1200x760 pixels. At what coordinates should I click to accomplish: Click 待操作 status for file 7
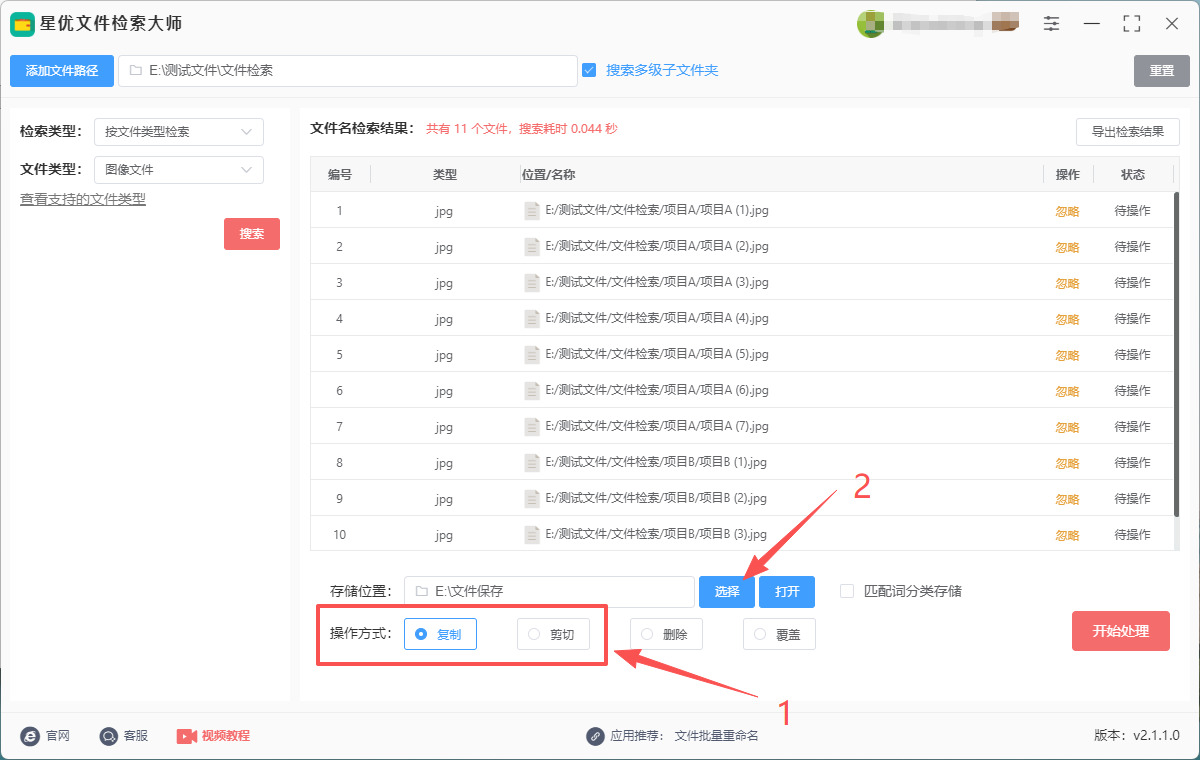1133,427
